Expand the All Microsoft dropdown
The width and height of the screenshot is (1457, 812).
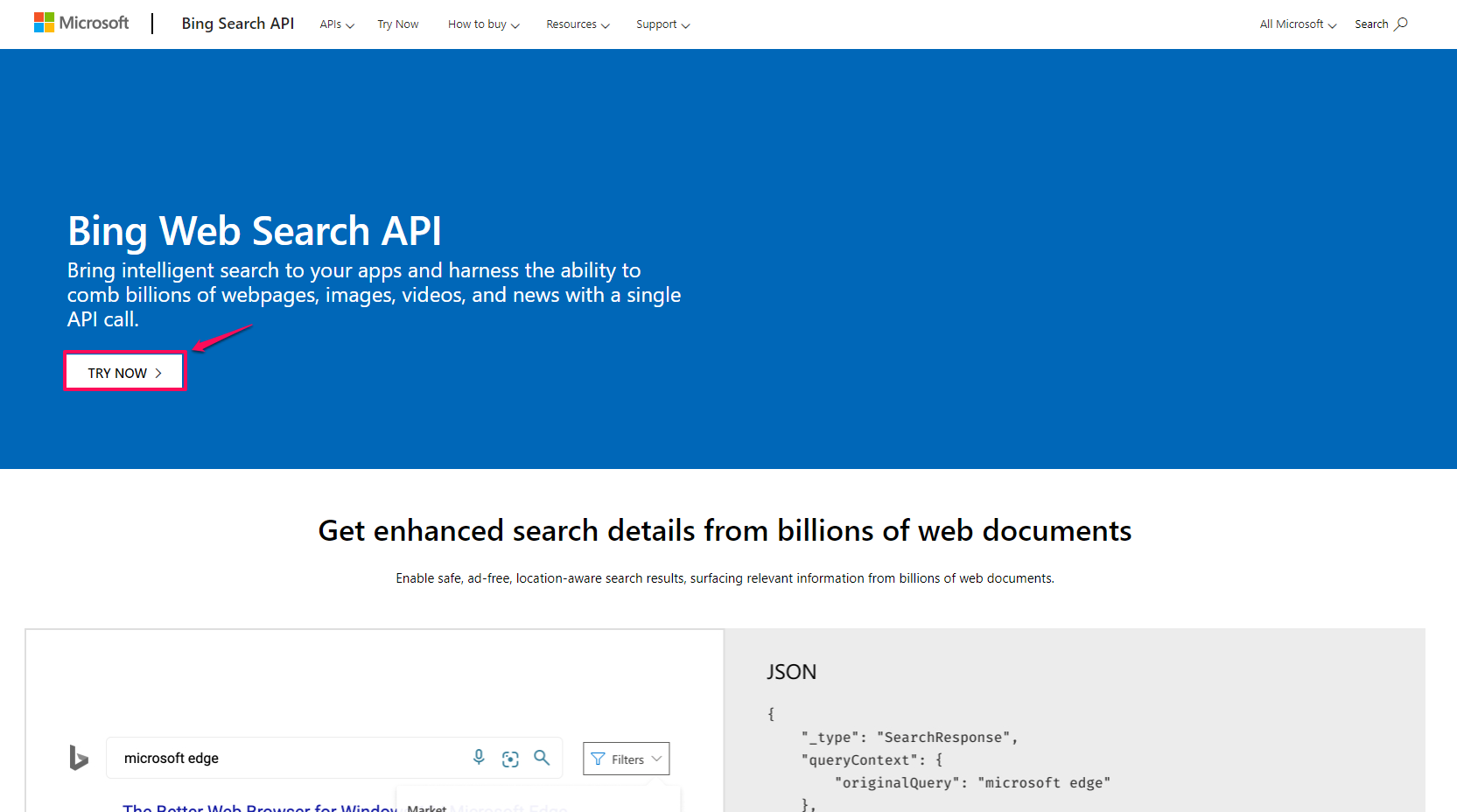point(1297,24)
